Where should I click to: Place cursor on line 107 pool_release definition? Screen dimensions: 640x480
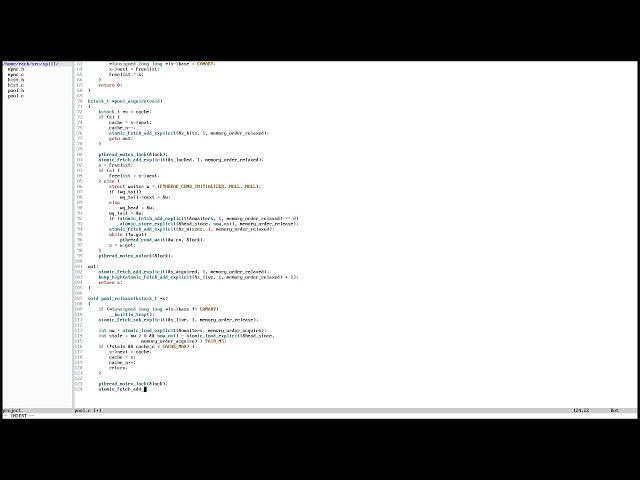coord(128,298)
